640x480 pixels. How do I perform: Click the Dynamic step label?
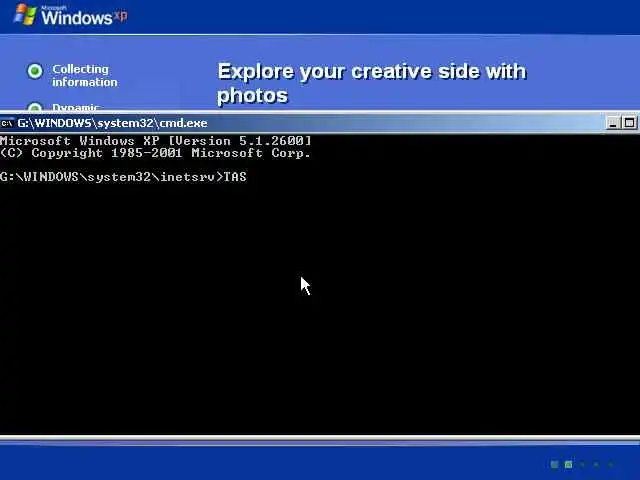point(76,107)
